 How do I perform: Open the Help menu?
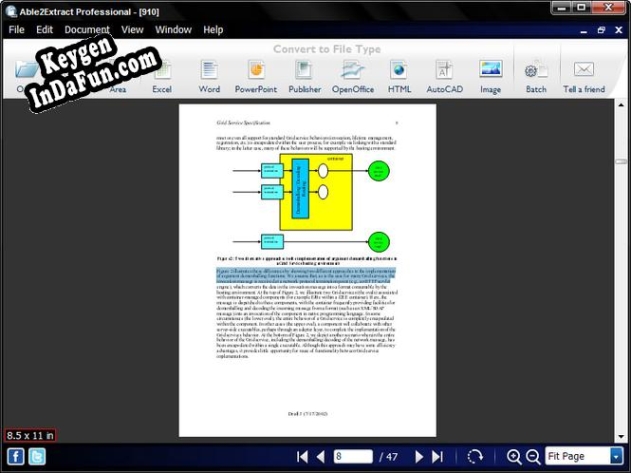[213, 30]
